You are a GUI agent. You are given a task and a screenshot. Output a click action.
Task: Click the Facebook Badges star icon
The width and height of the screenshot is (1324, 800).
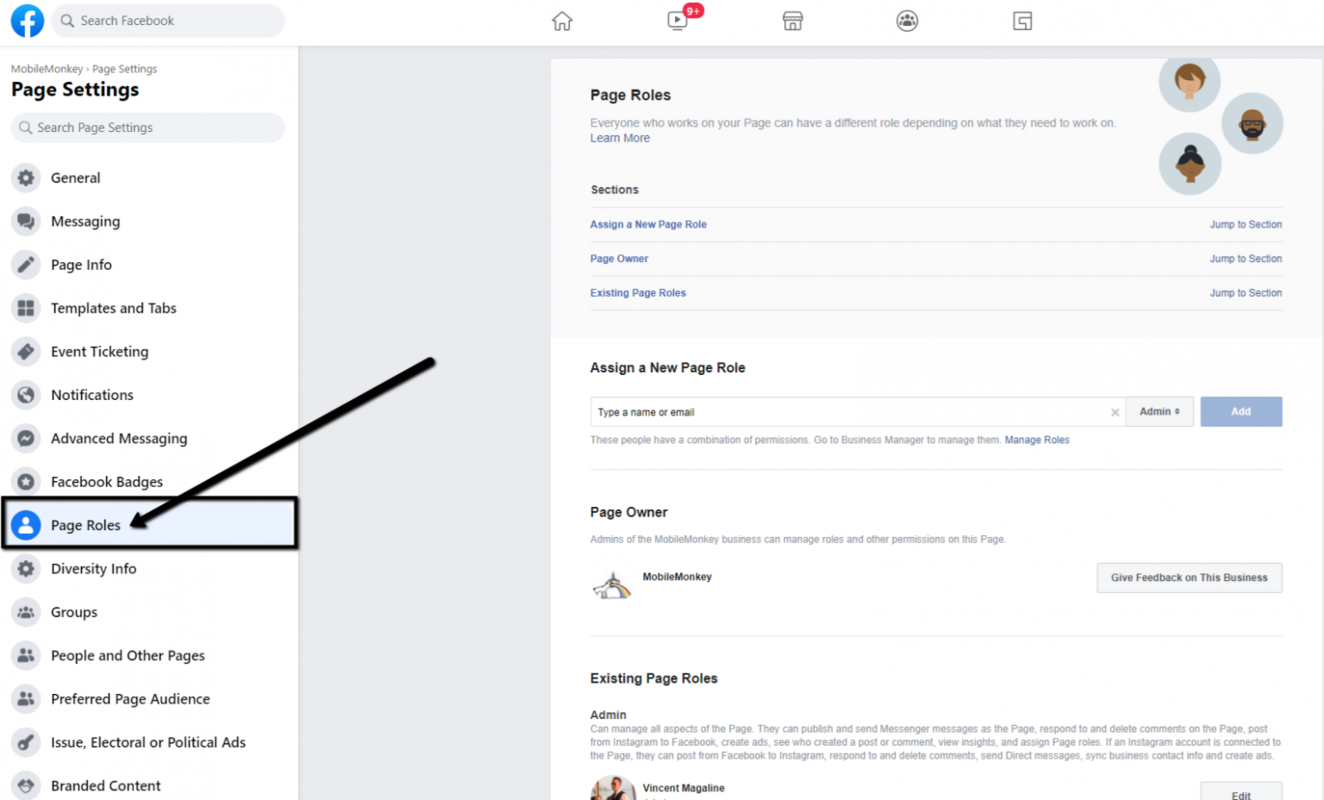pos(26,482)
